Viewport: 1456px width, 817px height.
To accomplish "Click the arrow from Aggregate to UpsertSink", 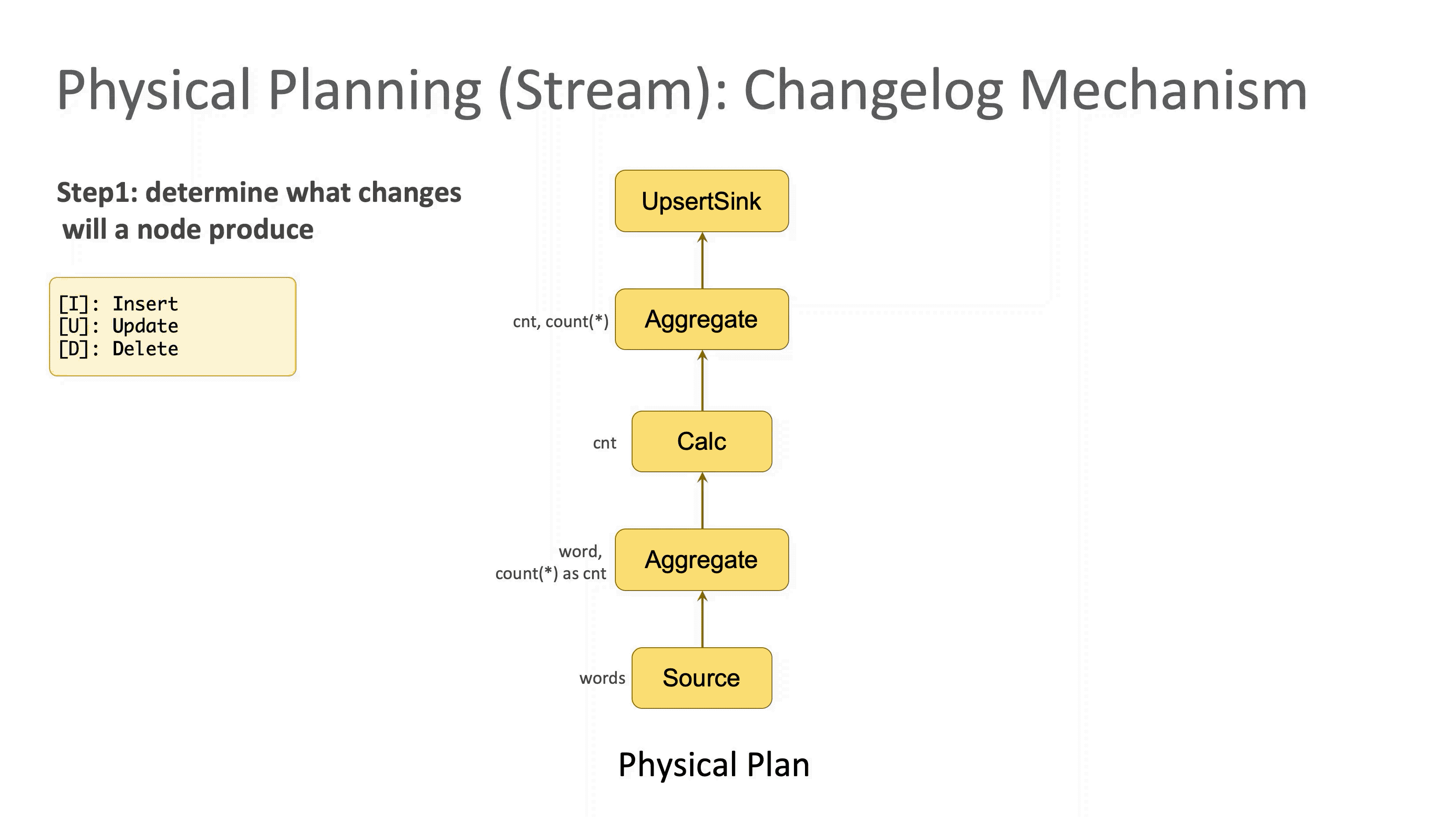I will (x=702, y=260).
